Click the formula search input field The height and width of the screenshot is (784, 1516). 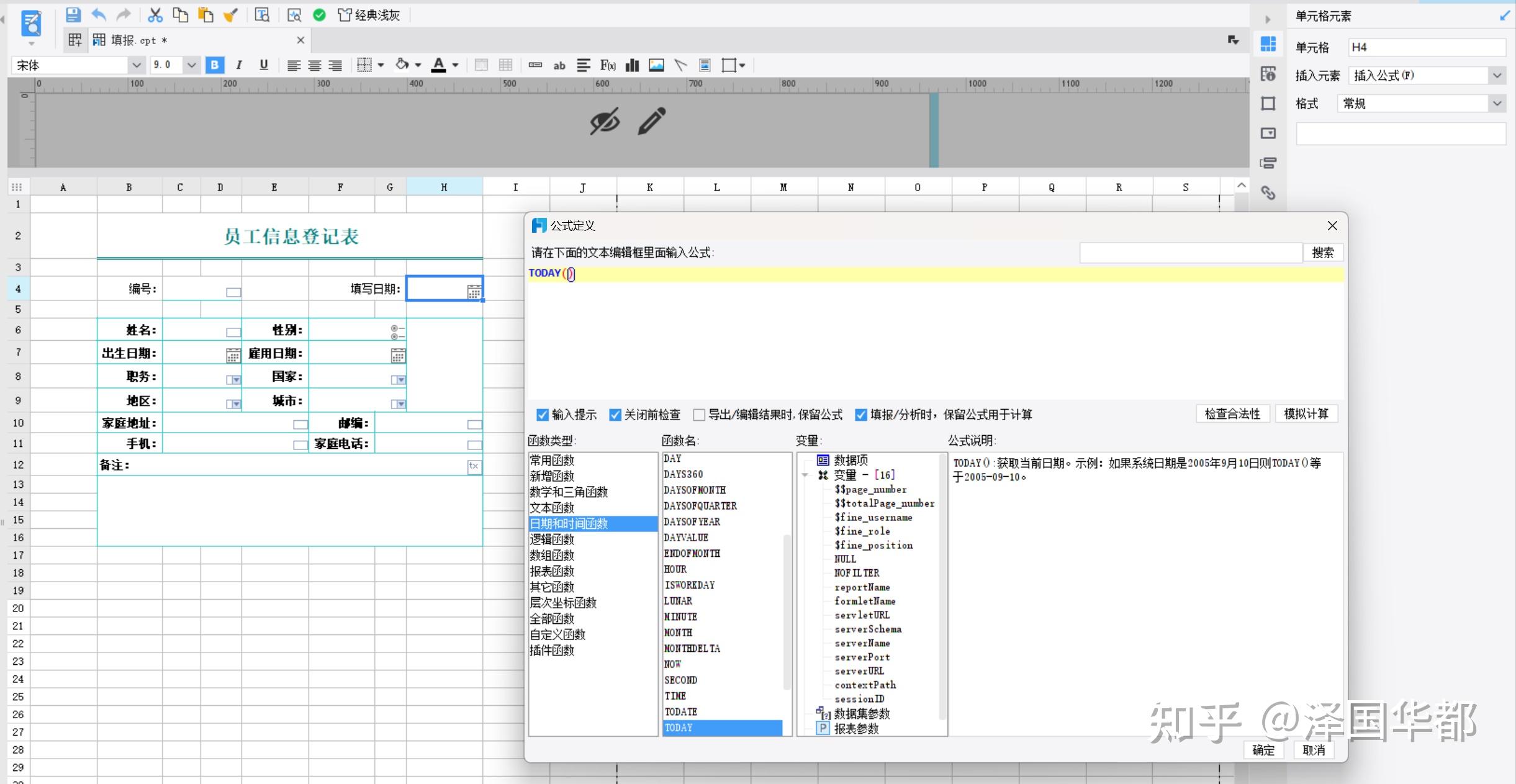[x=1191, y=253]
